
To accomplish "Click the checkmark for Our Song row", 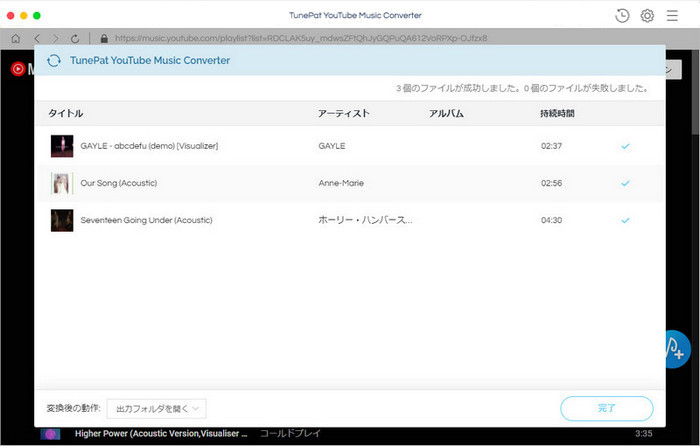I will click(625, 183).
